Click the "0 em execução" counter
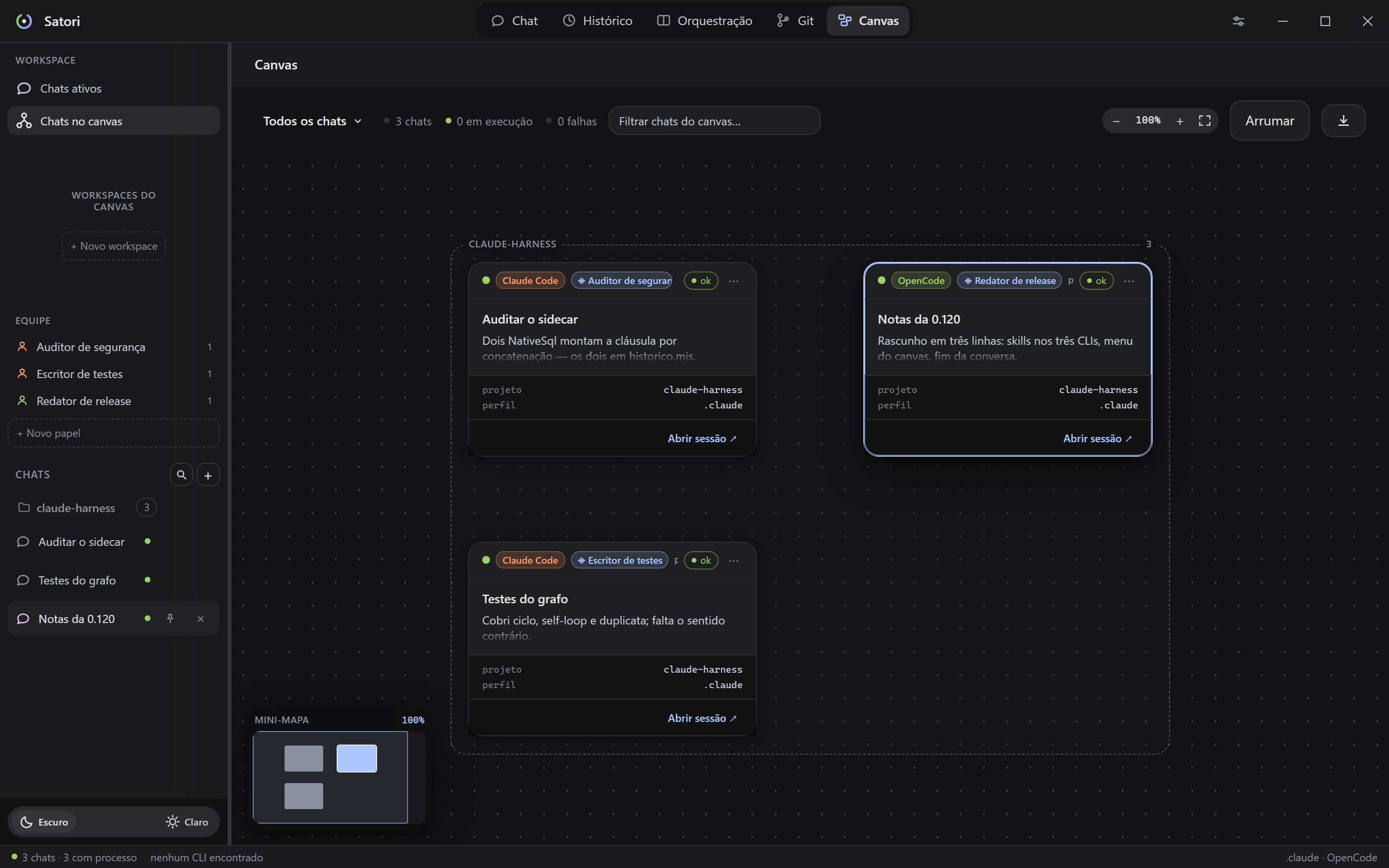 489,121
